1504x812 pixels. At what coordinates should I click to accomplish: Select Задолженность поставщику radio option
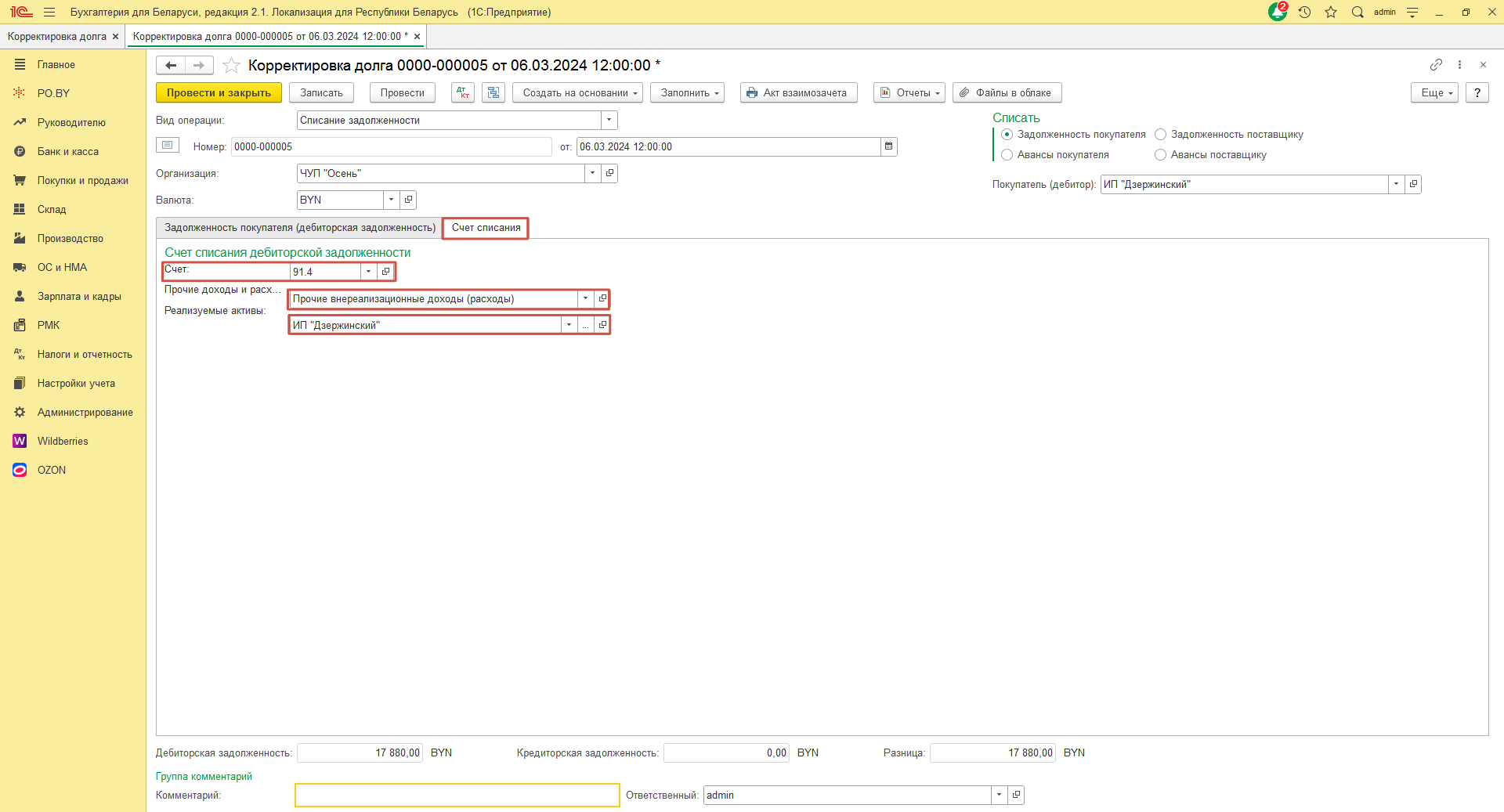pos(1161,135)
